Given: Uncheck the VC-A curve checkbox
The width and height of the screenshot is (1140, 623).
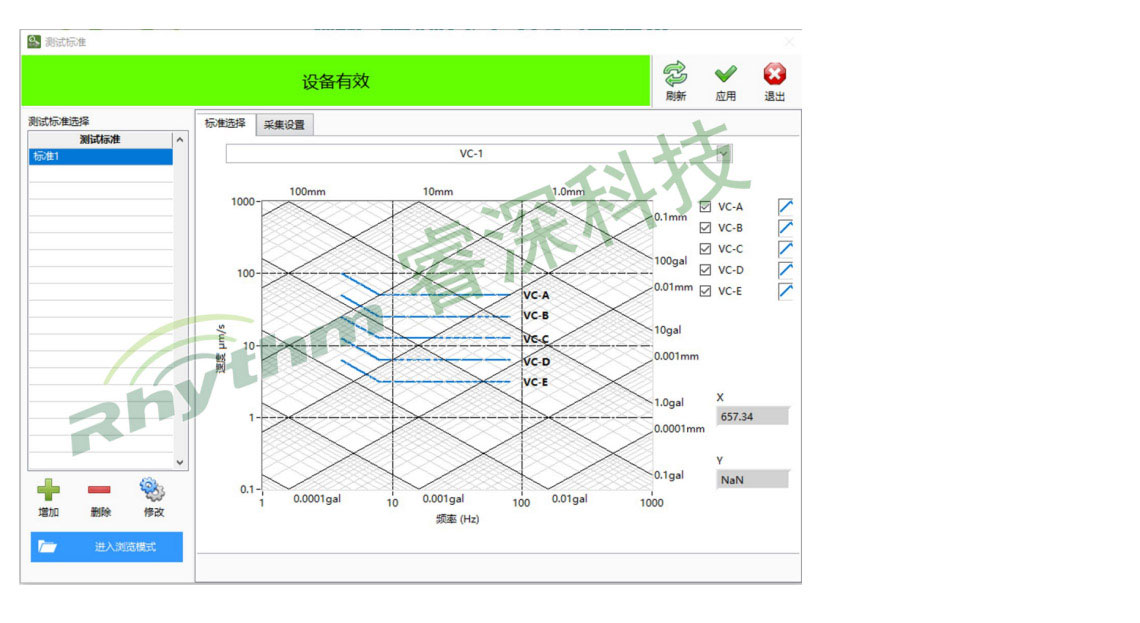Looking at the screenshot, I should (x=705, y=206).
